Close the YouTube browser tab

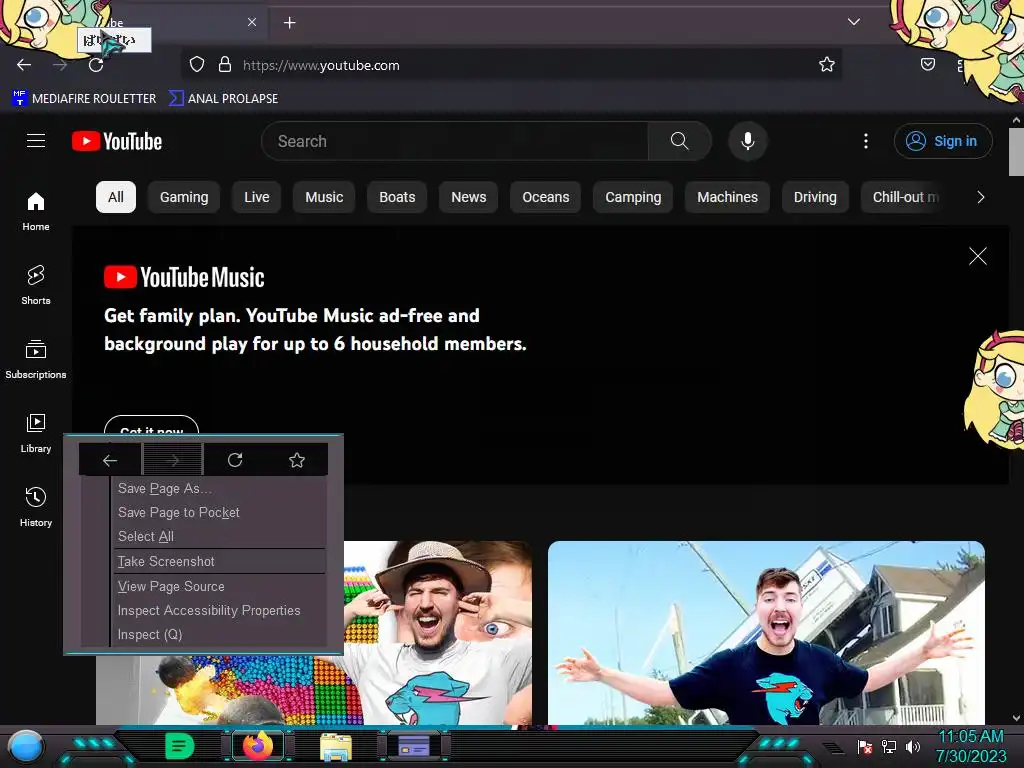click(252, 22)
